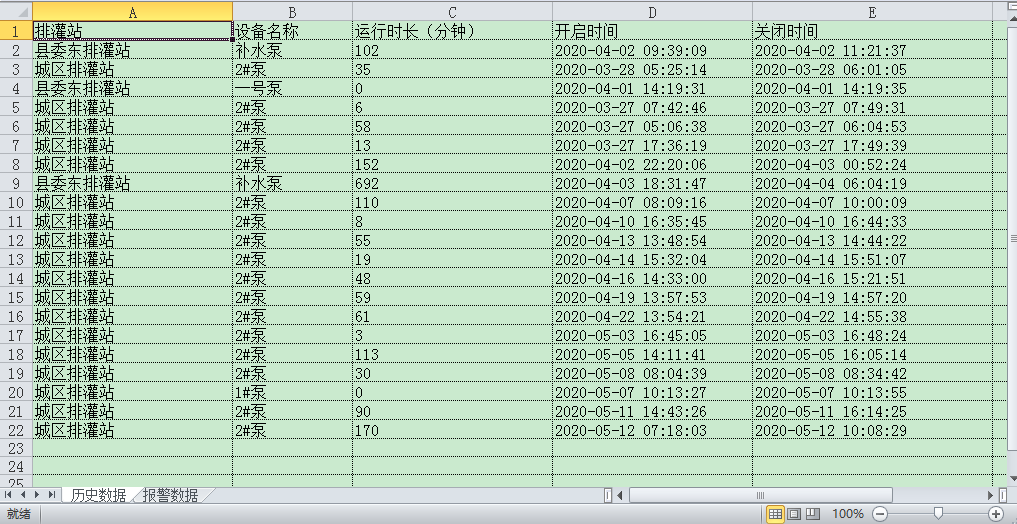Select row 9 header
The width and height of the screenshot is (1017, 524).
click(x=16, y=184)
